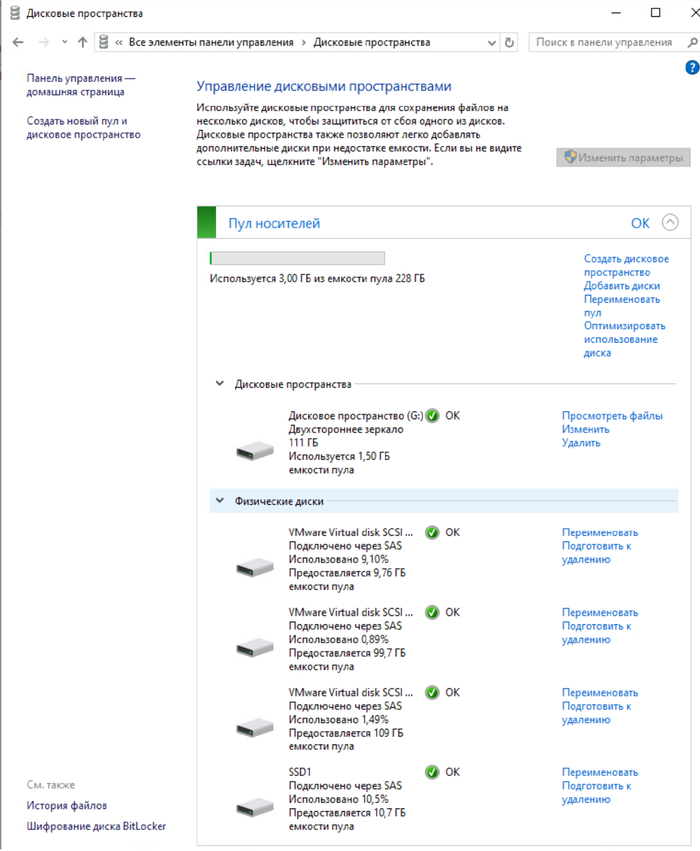Click the Storage Spaces icon in address bar
The height and width of the screenshot is (851, 700).
coord(104,43)
